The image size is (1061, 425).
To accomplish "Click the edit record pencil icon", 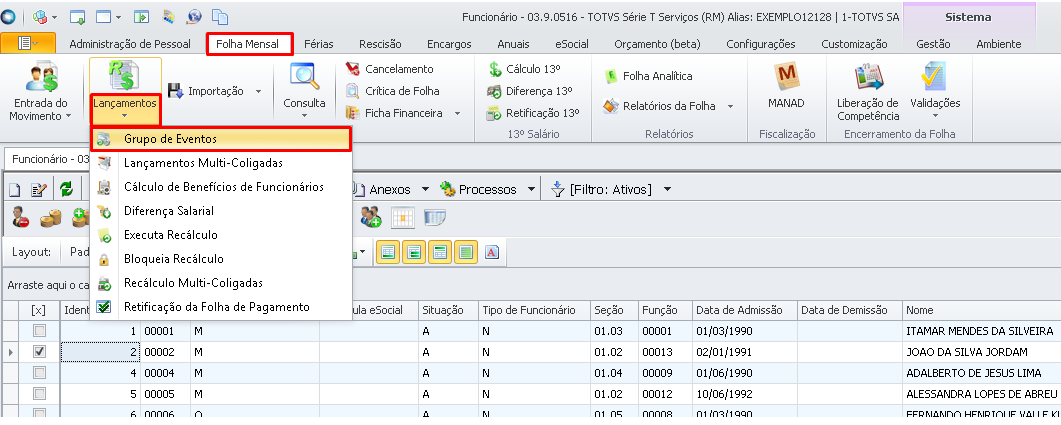I will click(39, 189).
